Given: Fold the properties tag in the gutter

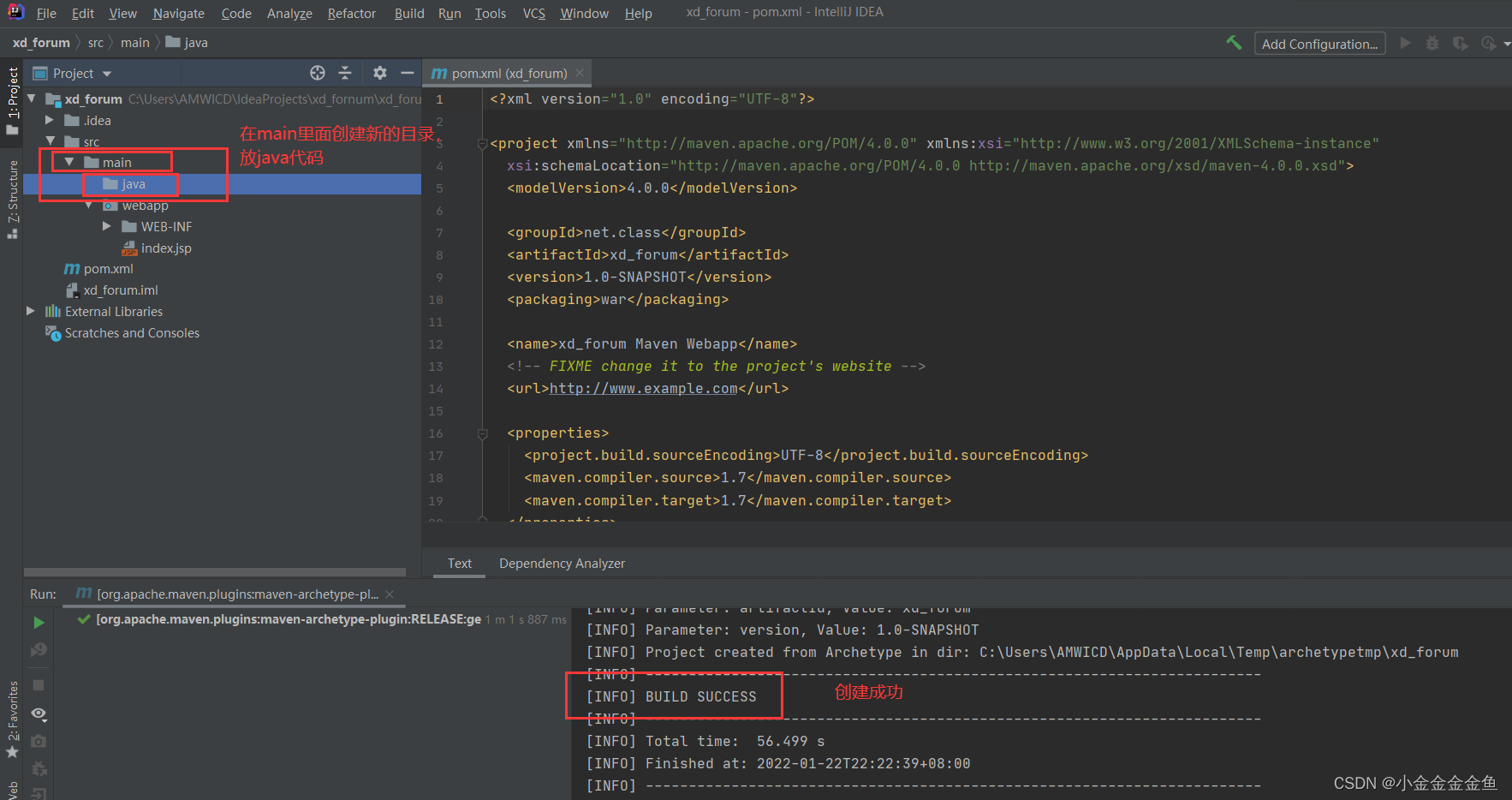Looking at the screenshot, I should 482,433.
